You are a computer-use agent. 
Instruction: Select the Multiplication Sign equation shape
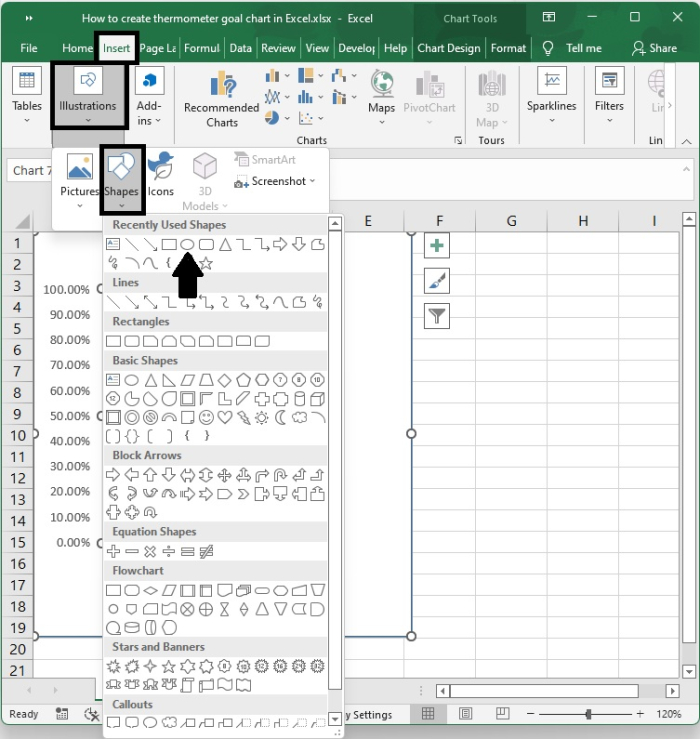[150, 551]
